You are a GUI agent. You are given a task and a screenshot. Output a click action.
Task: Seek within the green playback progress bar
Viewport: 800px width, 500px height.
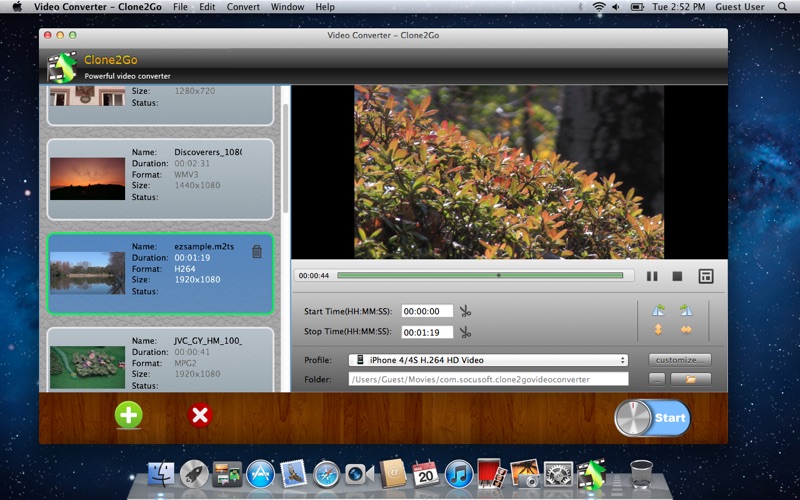[480, 276]
